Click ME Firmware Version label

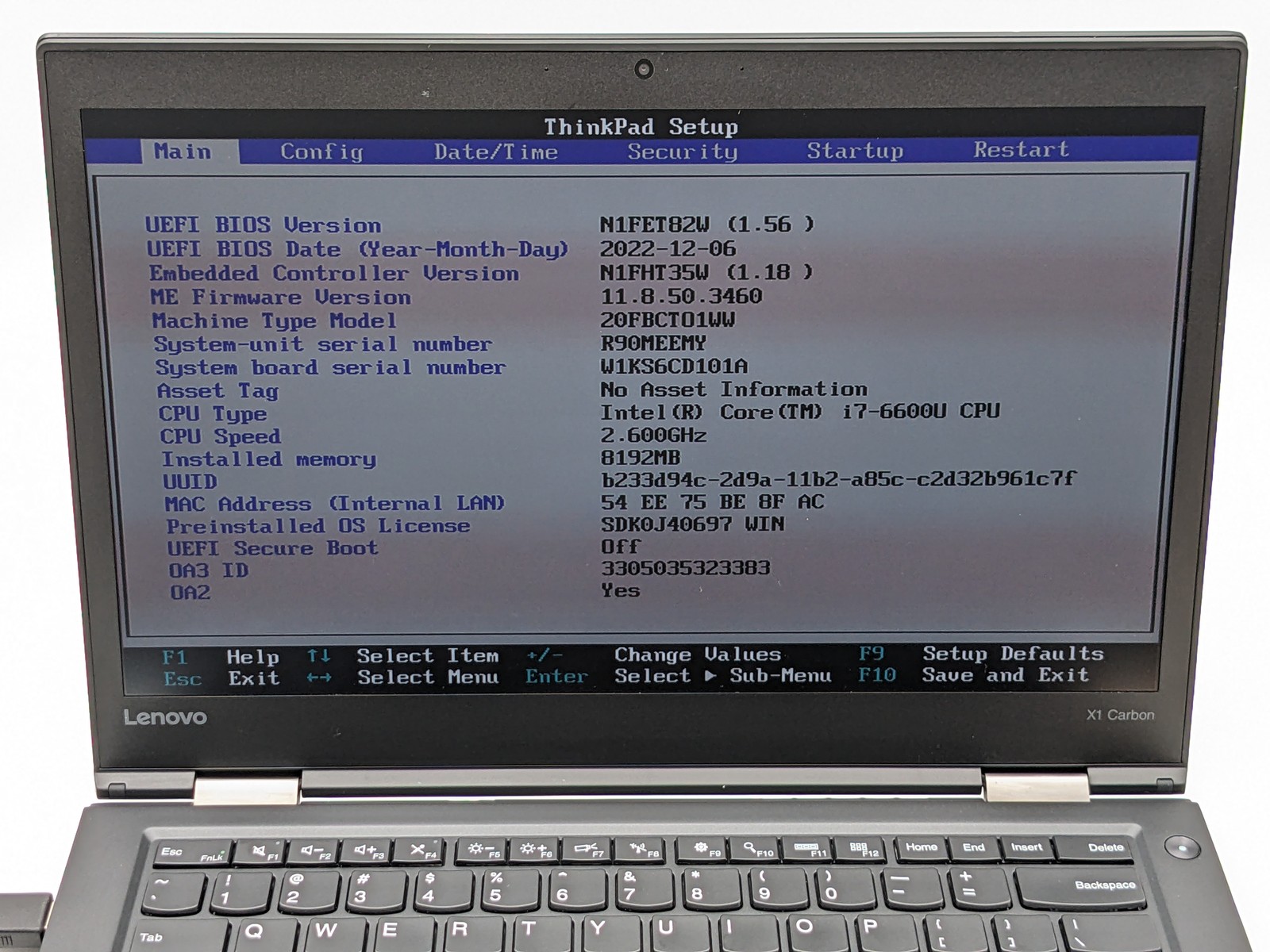point(281,297)
